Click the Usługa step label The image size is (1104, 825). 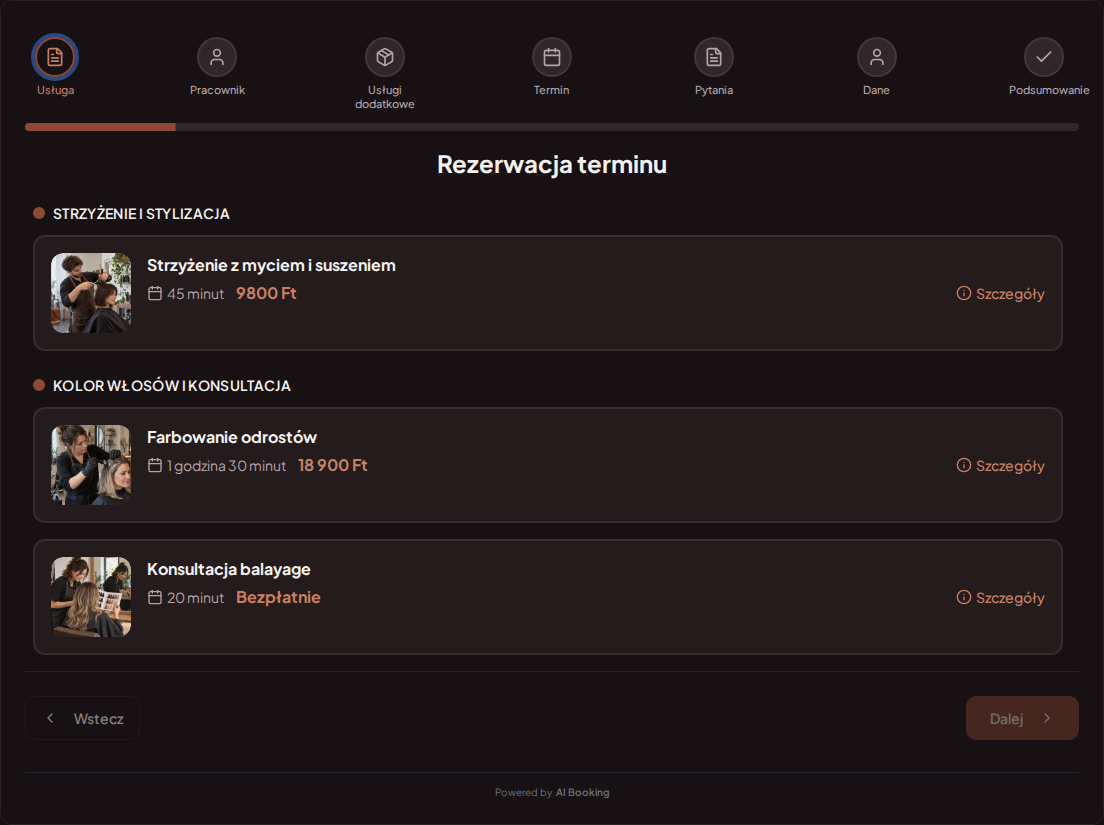[56, 90]
